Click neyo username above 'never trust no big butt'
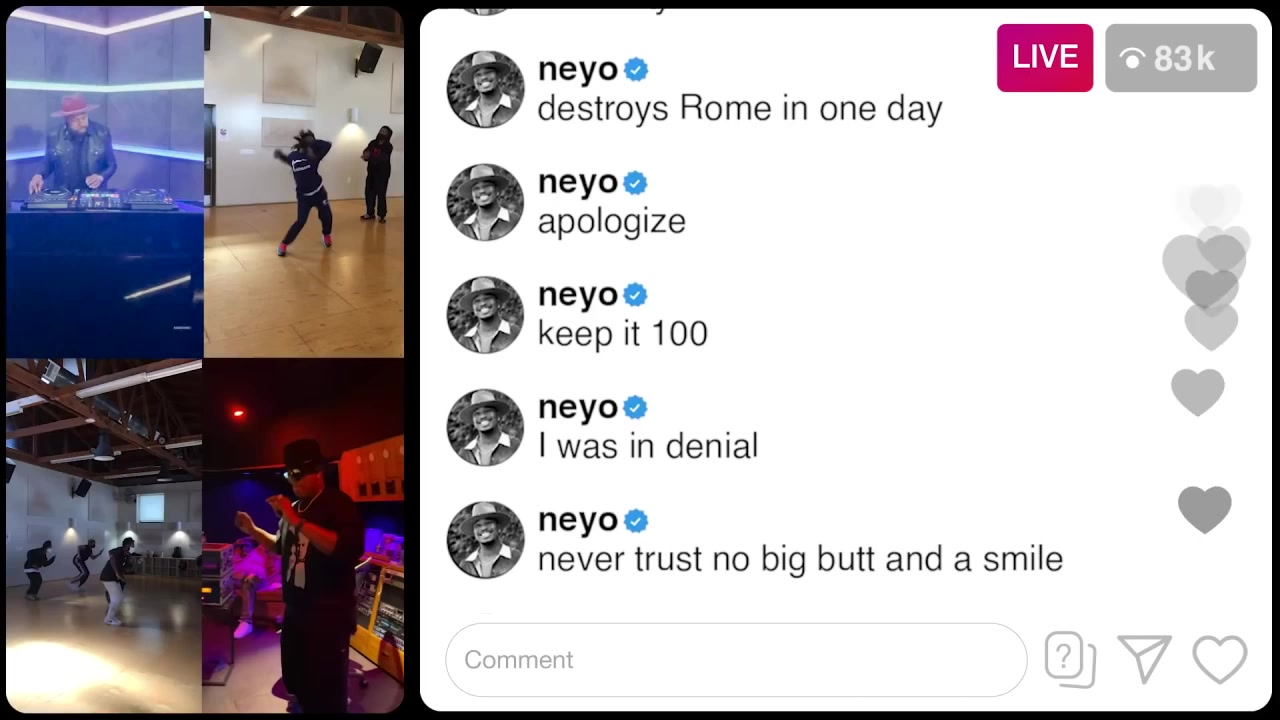The height and width of the screenshot is (720, 1280). click(x=578, y=520)
